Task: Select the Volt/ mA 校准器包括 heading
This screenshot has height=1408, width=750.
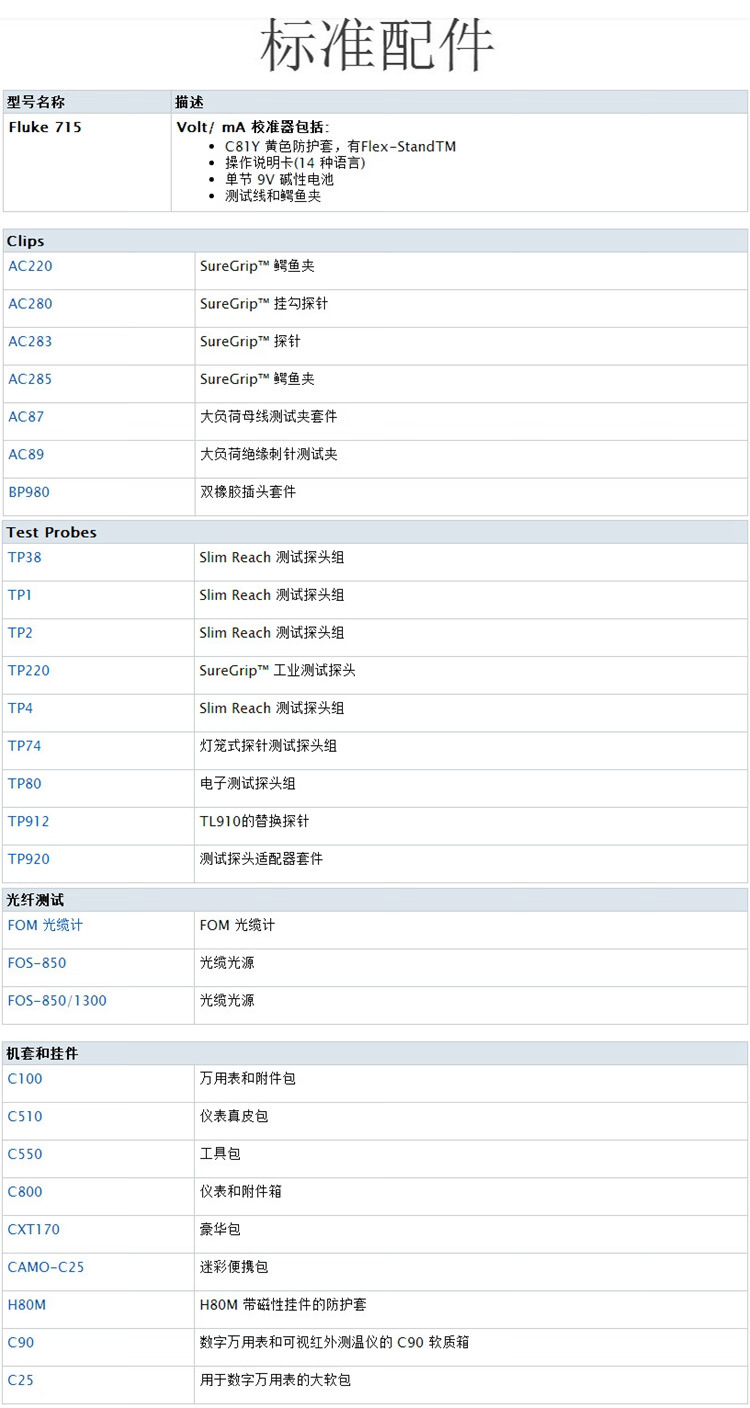Action: [252, 127]
